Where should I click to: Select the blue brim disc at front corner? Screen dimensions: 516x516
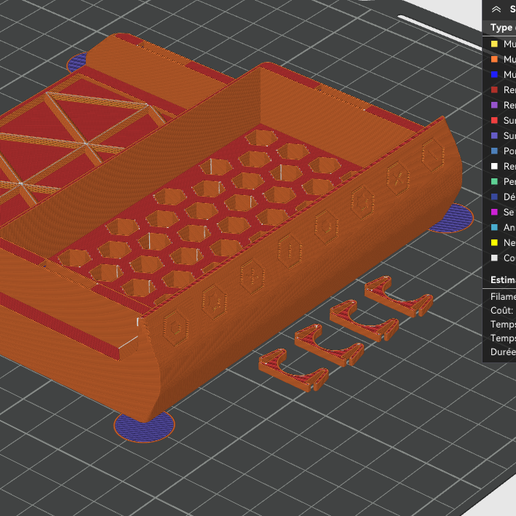144,427
